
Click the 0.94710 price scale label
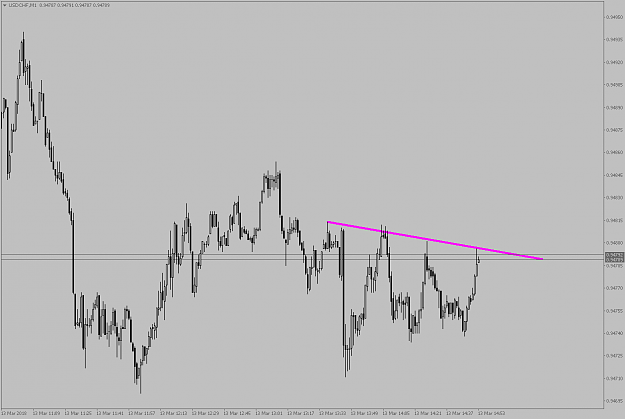614,378
